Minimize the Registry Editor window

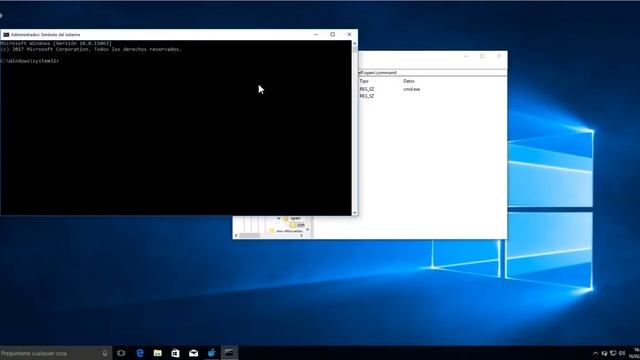click(466, 56)
